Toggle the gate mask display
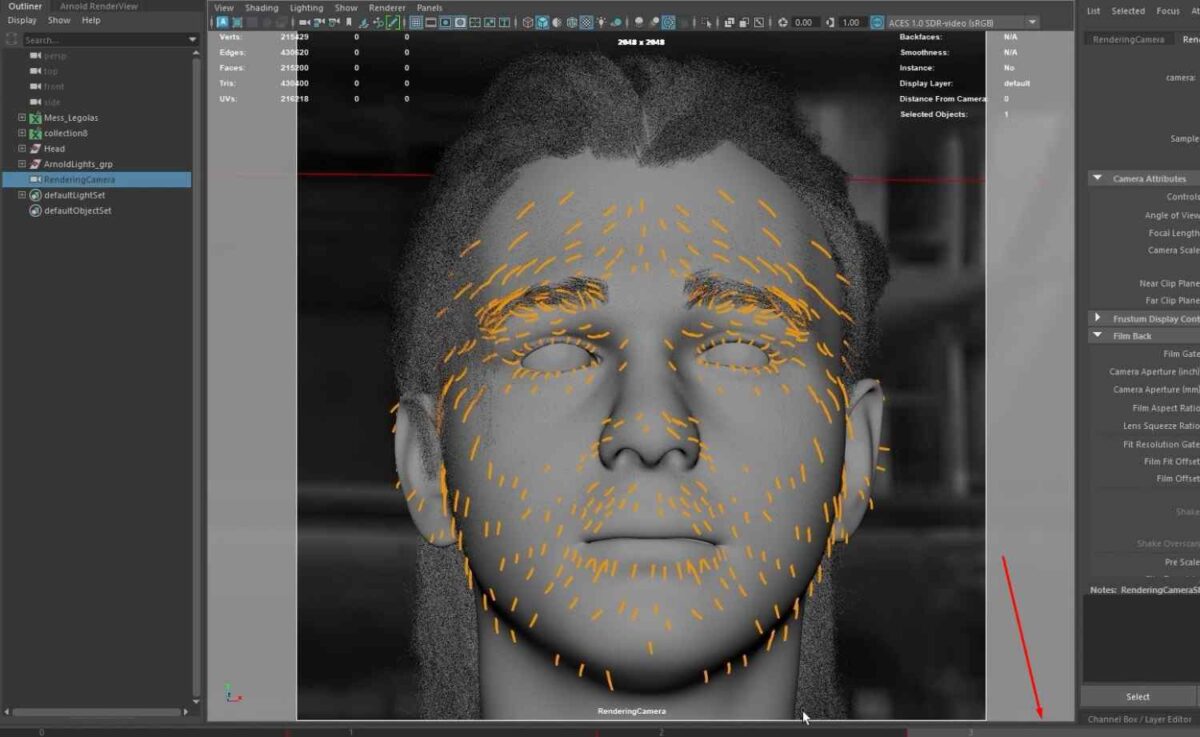The height and width of the screenshot is (737, 1200). (460, 22)
